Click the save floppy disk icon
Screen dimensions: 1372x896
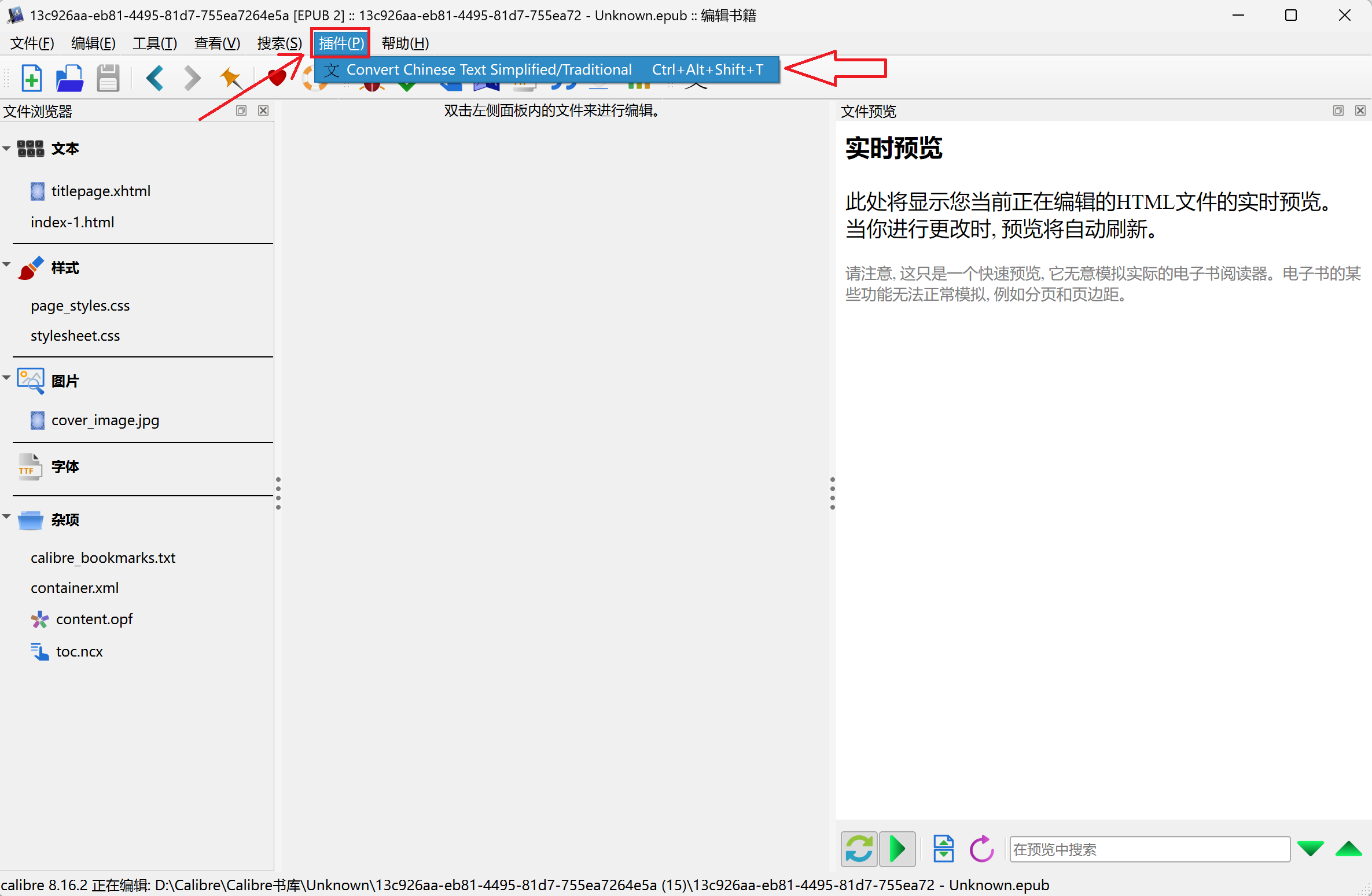click(x=108, y=78)
